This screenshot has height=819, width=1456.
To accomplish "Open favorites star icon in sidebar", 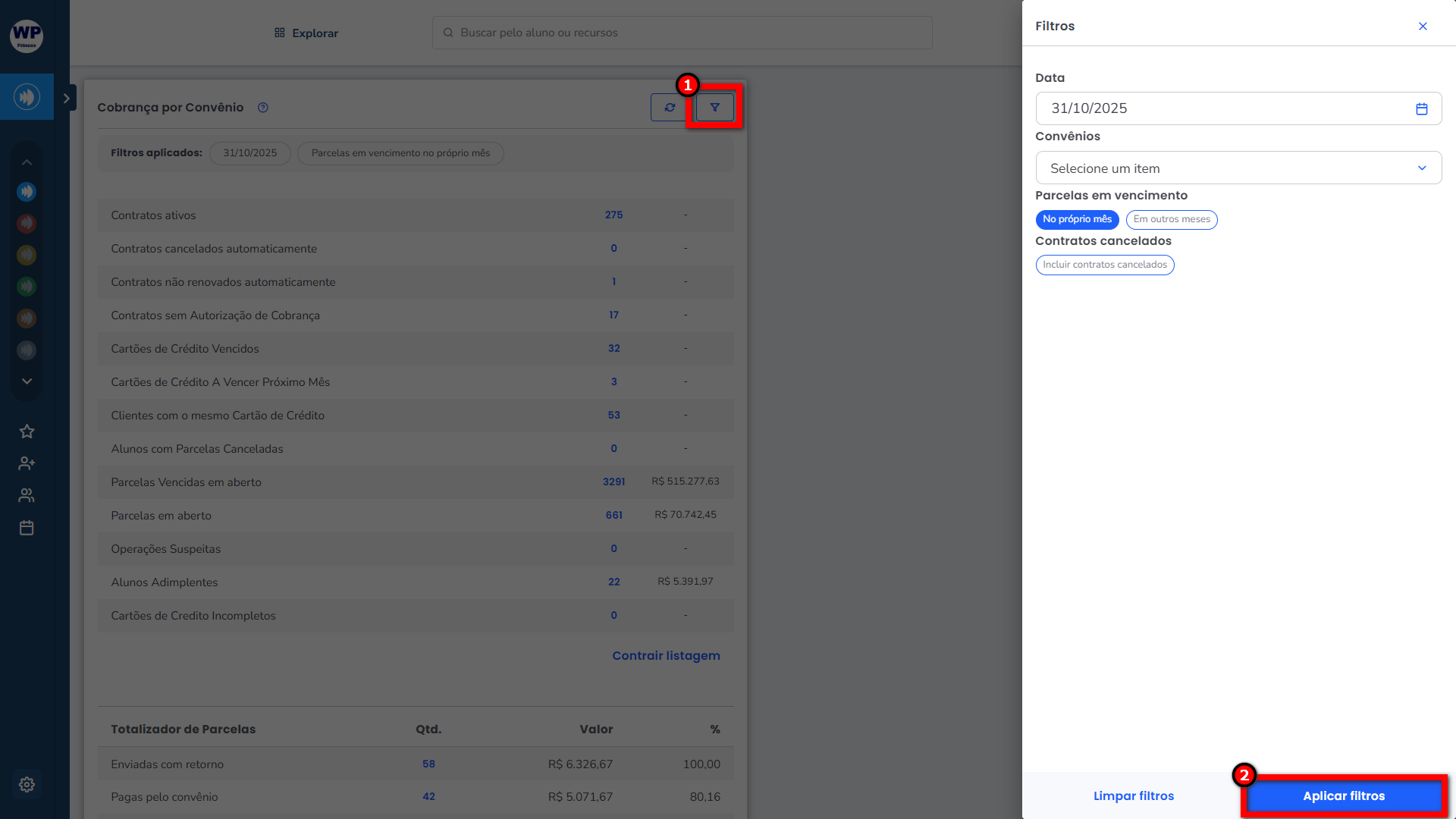I will [27, 431].
